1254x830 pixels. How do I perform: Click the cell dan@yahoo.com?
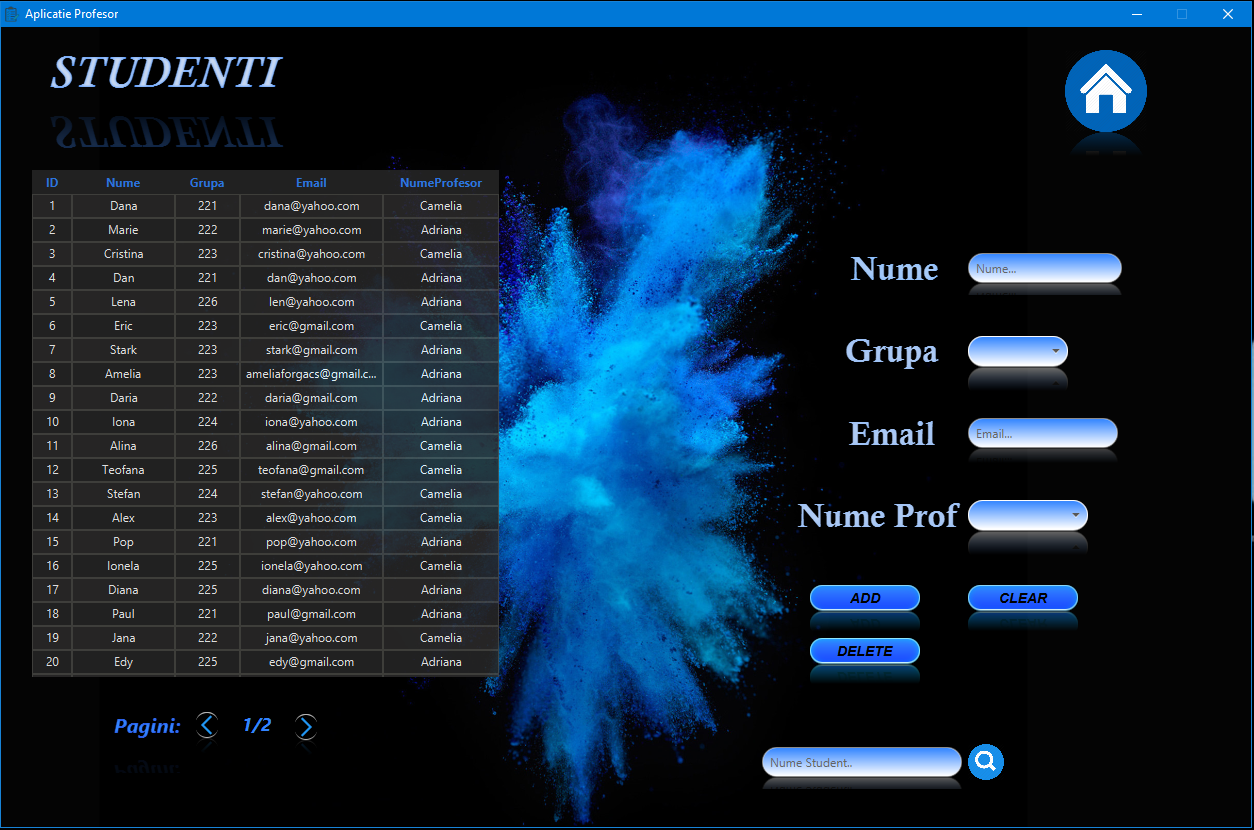(x=311, y=278)
